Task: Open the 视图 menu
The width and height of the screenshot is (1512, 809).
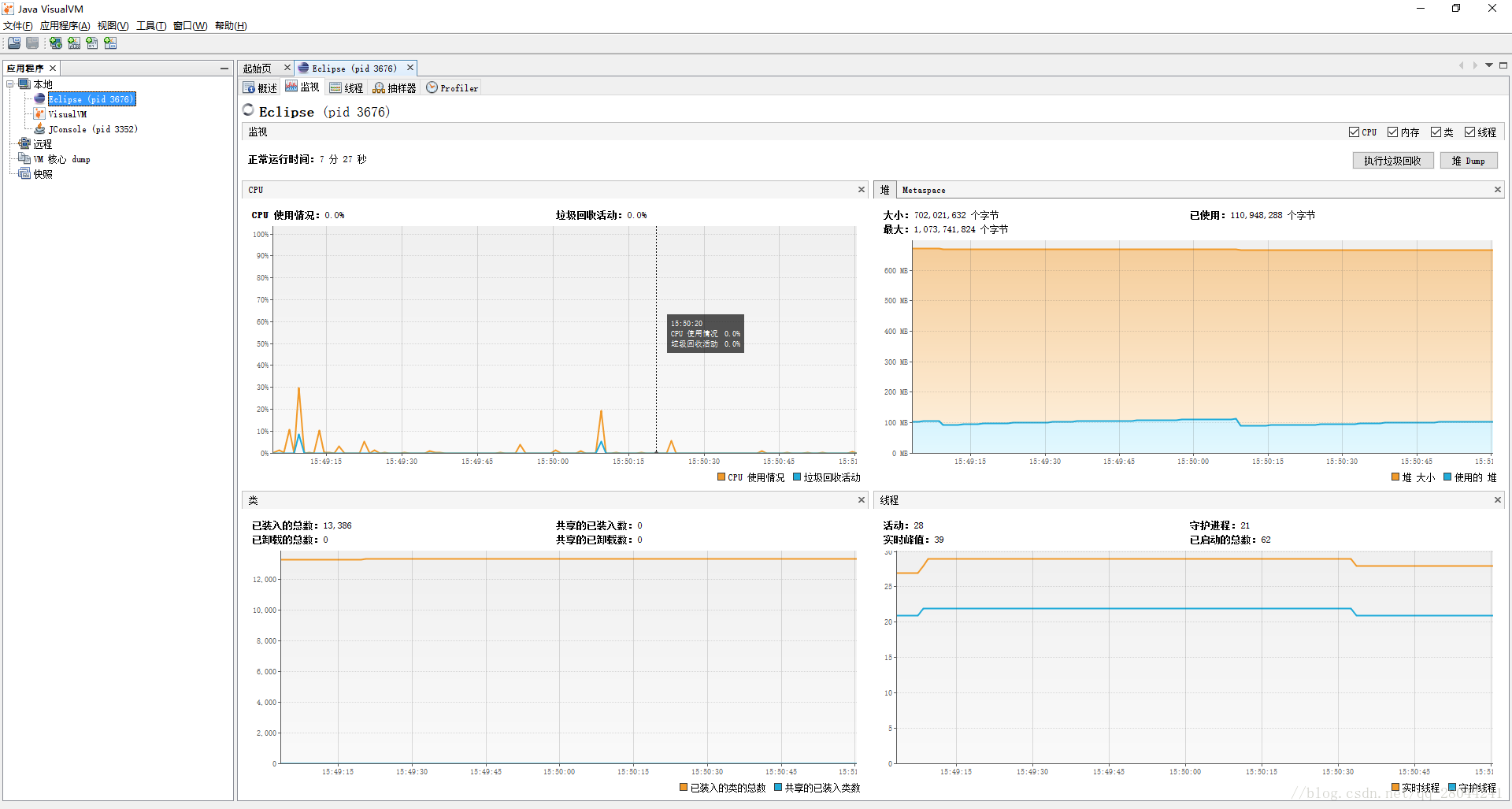Action: tap(113, 26)
